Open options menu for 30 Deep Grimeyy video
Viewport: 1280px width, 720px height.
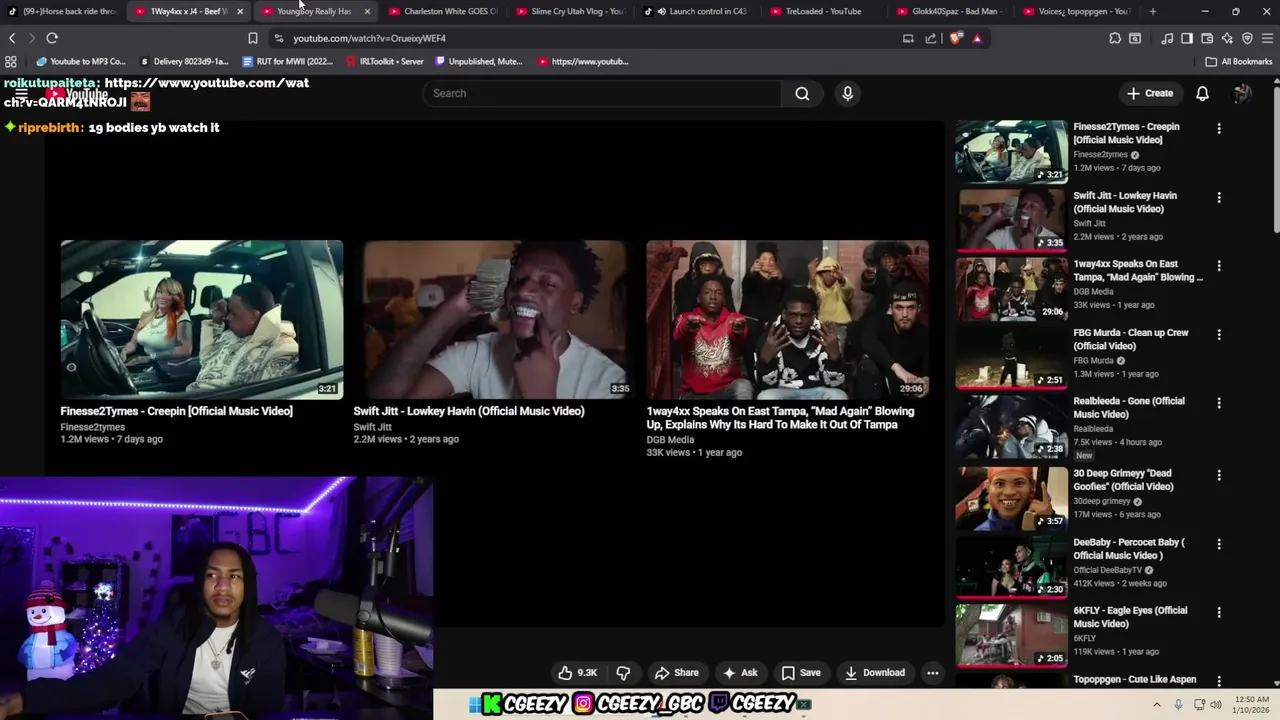tap(1219, 476)
